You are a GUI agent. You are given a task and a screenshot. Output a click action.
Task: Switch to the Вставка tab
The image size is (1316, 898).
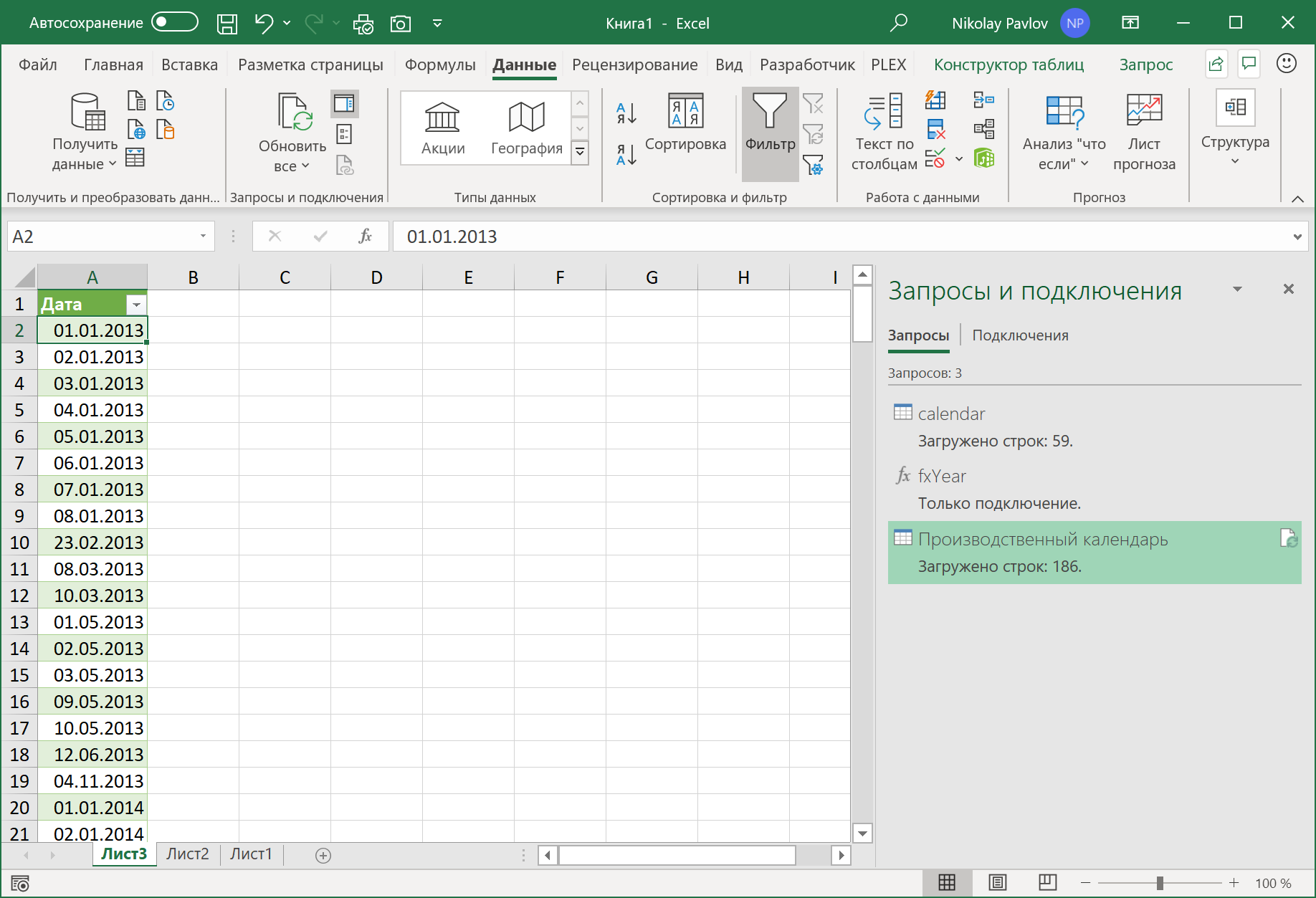189,65
